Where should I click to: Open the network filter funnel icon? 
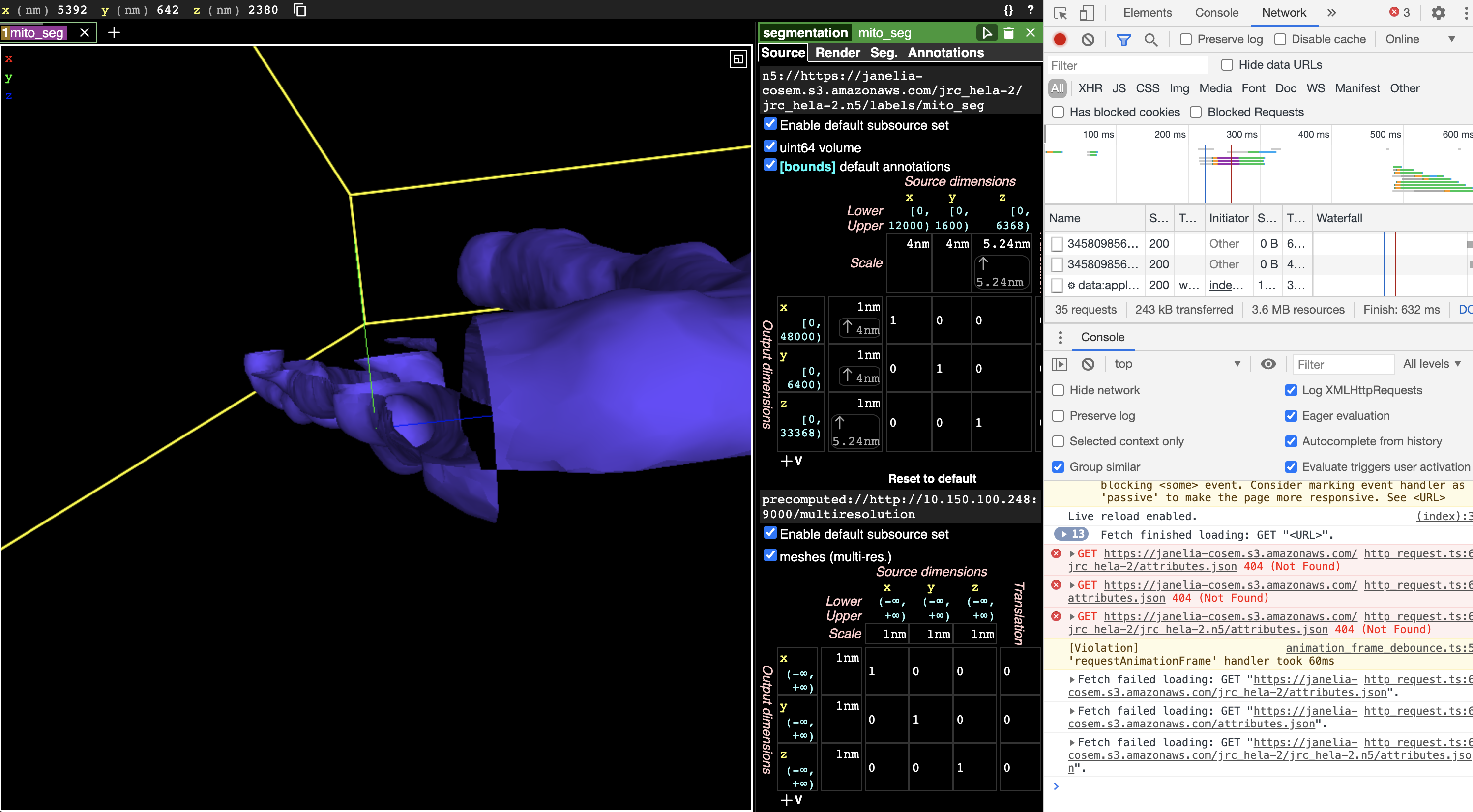(1124, 39)
